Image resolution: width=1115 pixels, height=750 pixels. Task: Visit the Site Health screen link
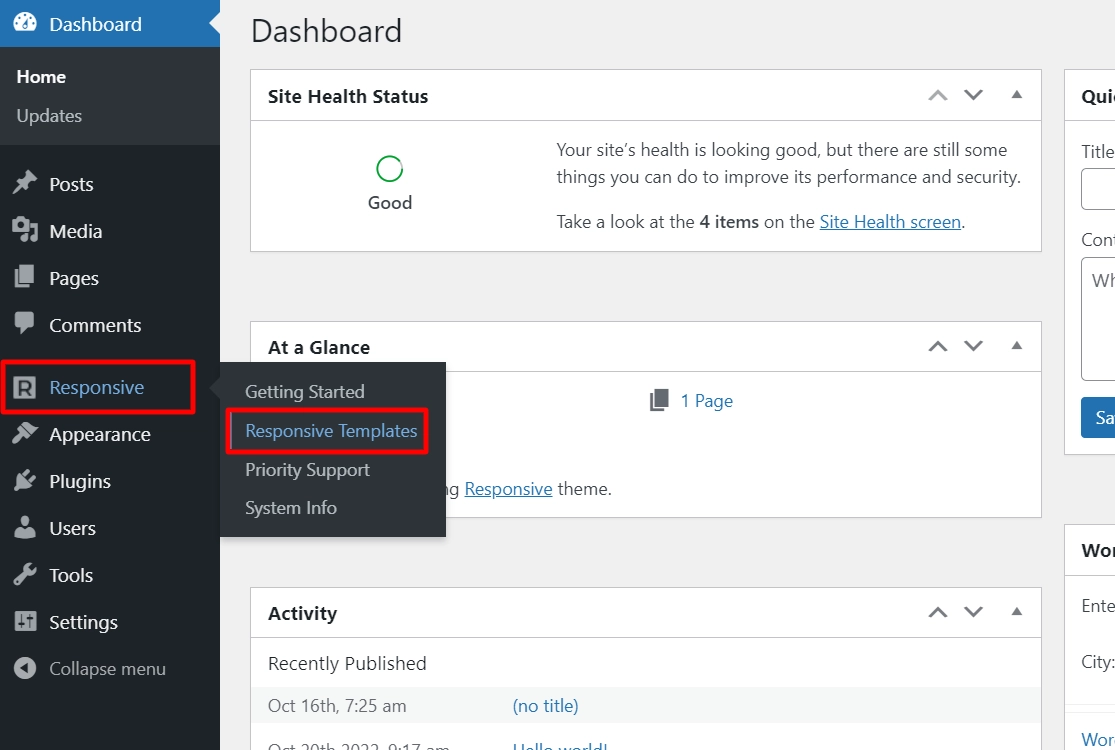click(889, 221)
